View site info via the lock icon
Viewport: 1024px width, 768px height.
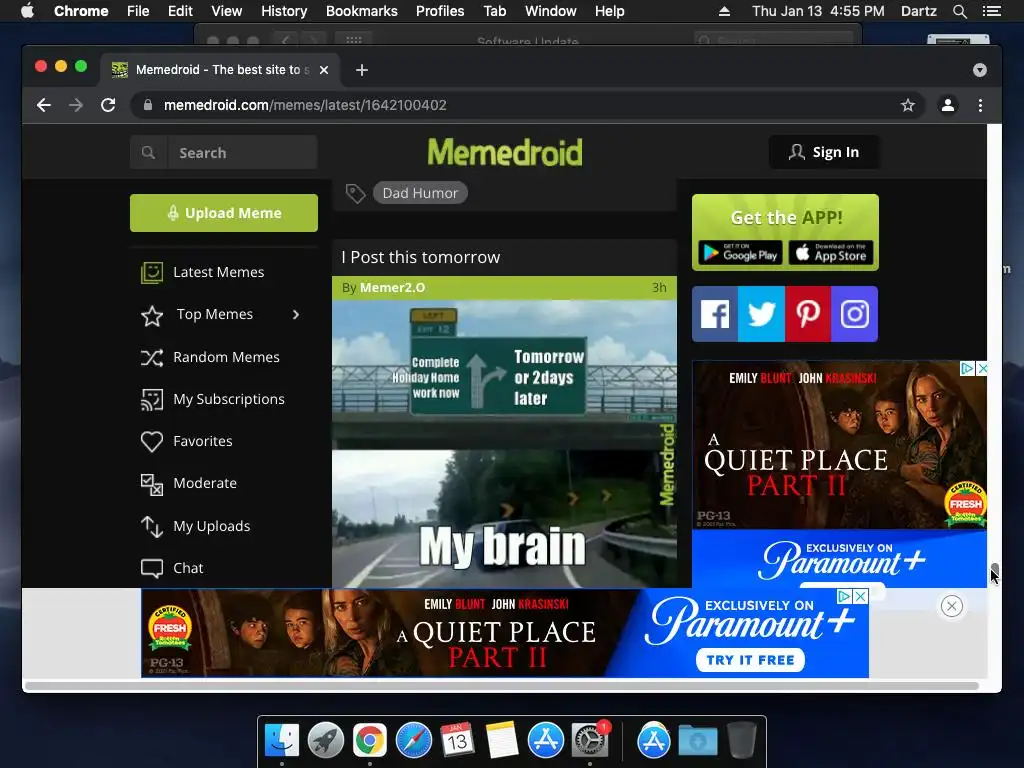click(x=148, y=105)
